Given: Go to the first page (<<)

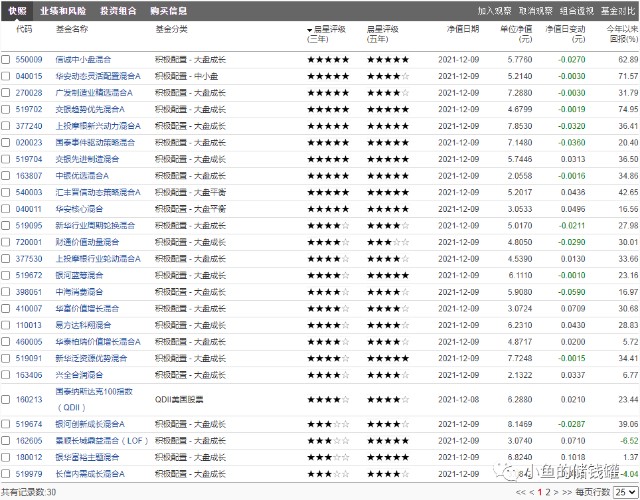Looking at the screenshot, I should pos(520,492).
